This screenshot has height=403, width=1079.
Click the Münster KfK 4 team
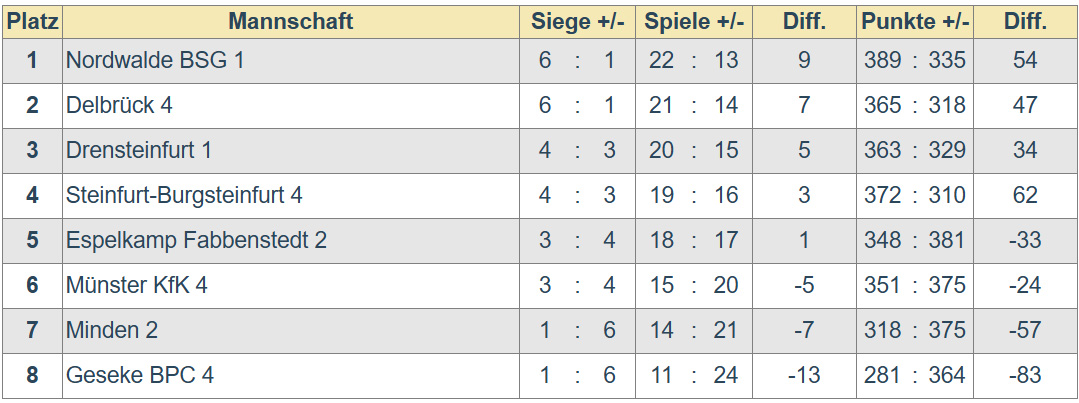click(x=137, y=285)
